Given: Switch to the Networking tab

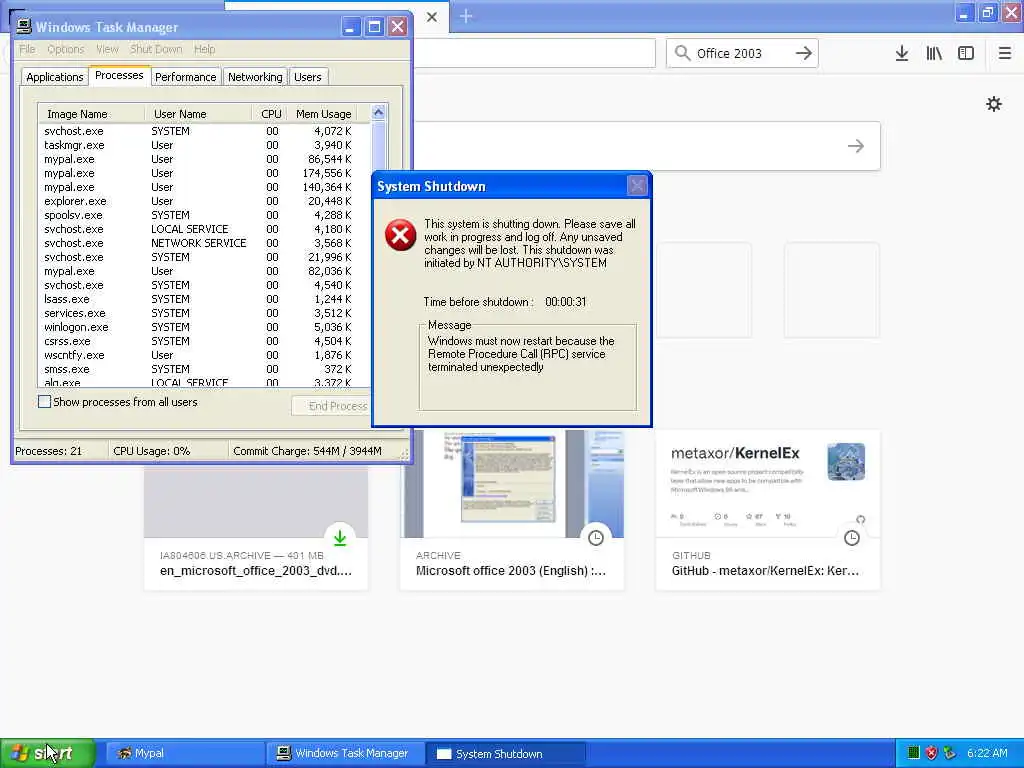Looking at the screenshot, I should (255, 77).
